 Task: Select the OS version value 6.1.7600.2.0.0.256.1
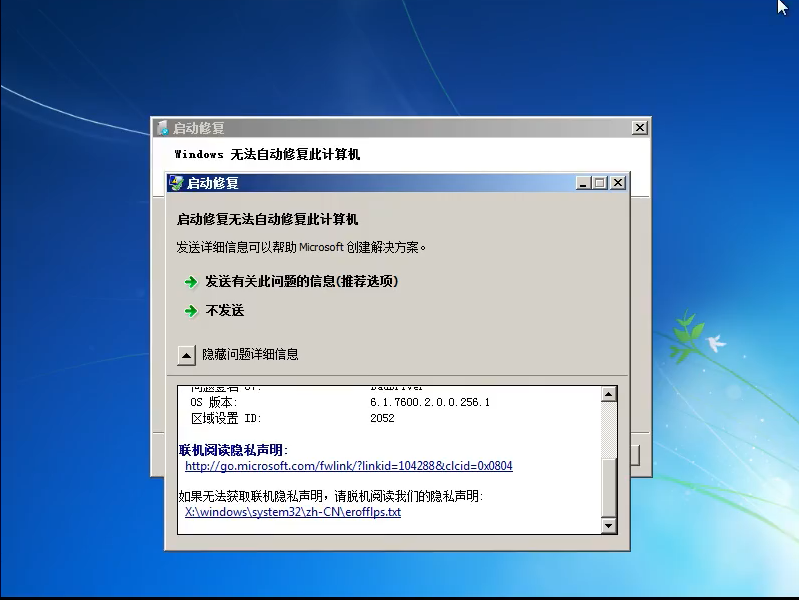(430, 402)
